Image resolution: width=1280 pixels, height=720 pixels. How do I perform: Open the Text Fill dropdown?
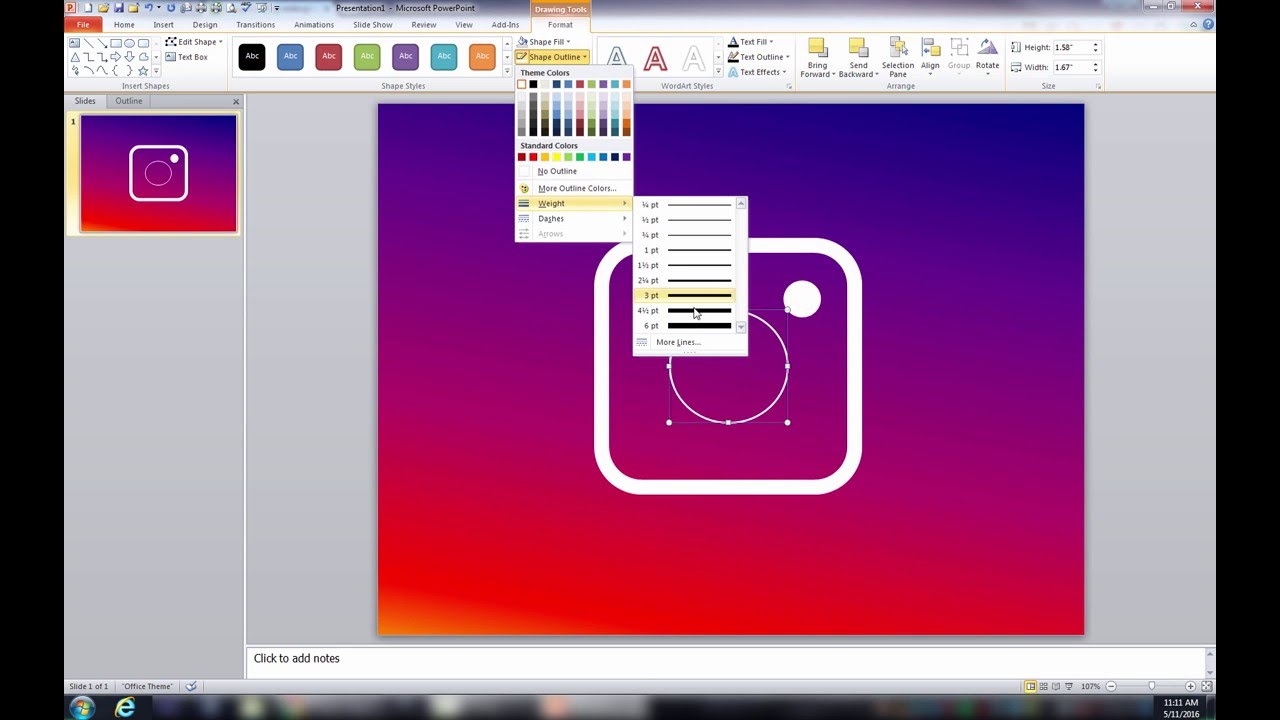(x=750, y=42)
